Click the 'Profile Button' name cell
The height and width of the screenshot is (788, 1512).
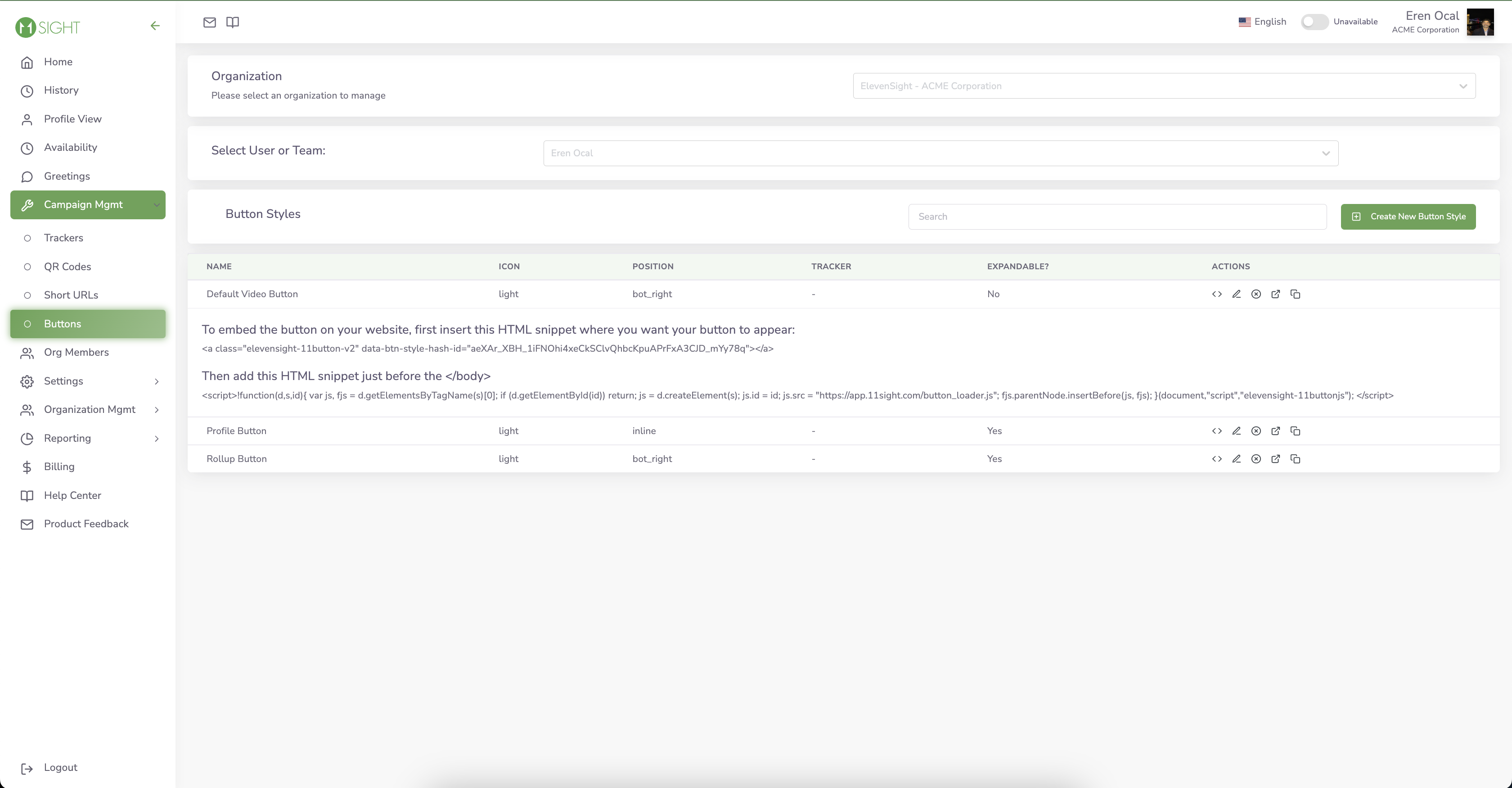pyautogui.click(x=236, y=431)
